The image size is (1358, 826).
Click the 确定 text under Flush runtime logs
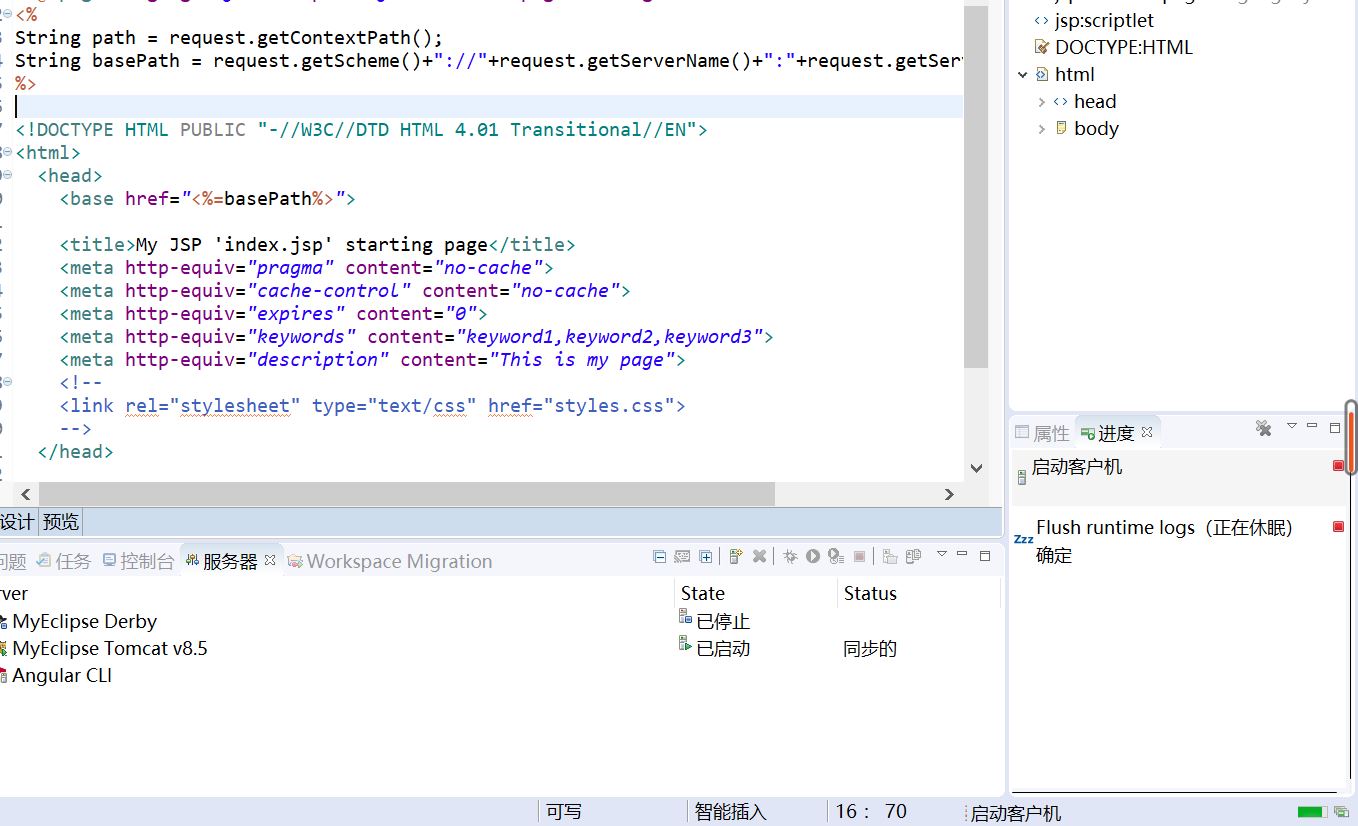tap(1054, 555)
